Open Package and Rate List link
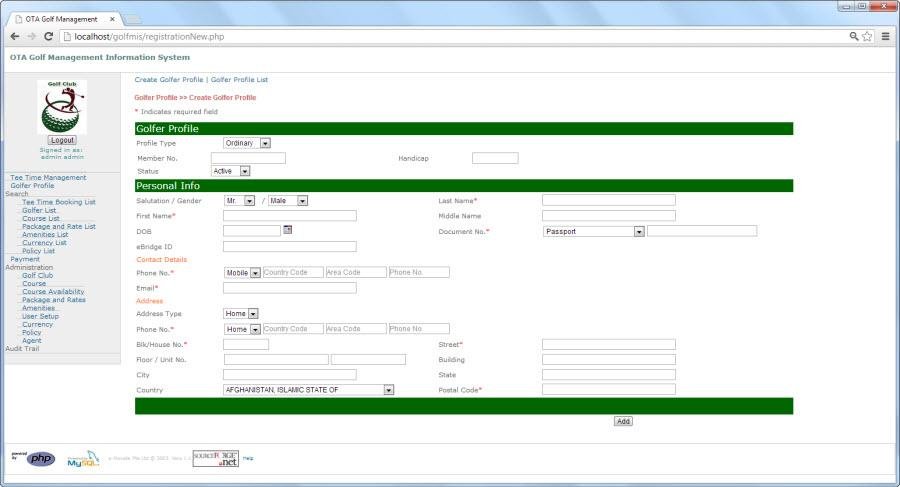Image resolution: width=900 pixels, height=487 pixels. (x=59, y=226)
